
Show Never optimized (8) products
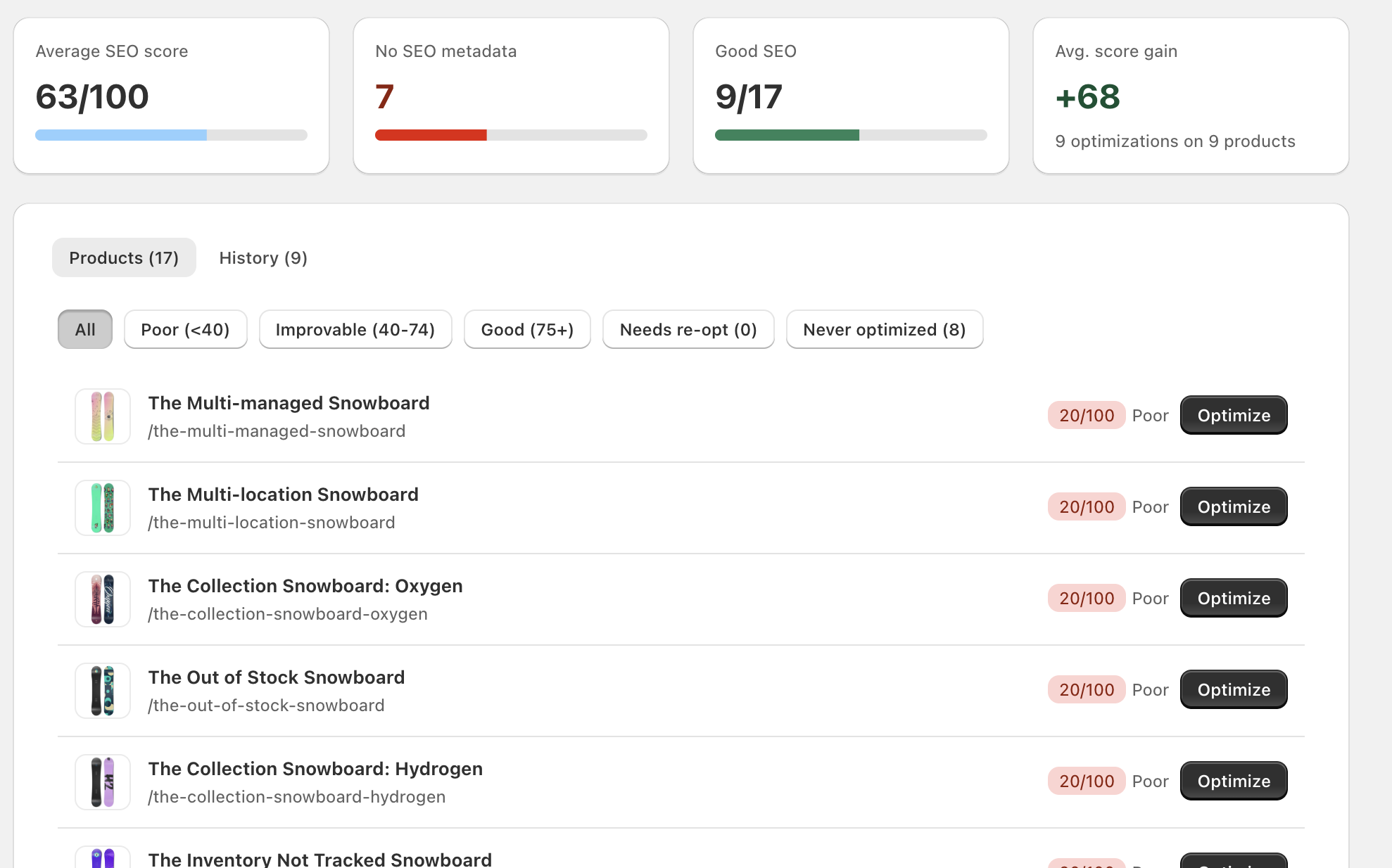click(885, 329)
